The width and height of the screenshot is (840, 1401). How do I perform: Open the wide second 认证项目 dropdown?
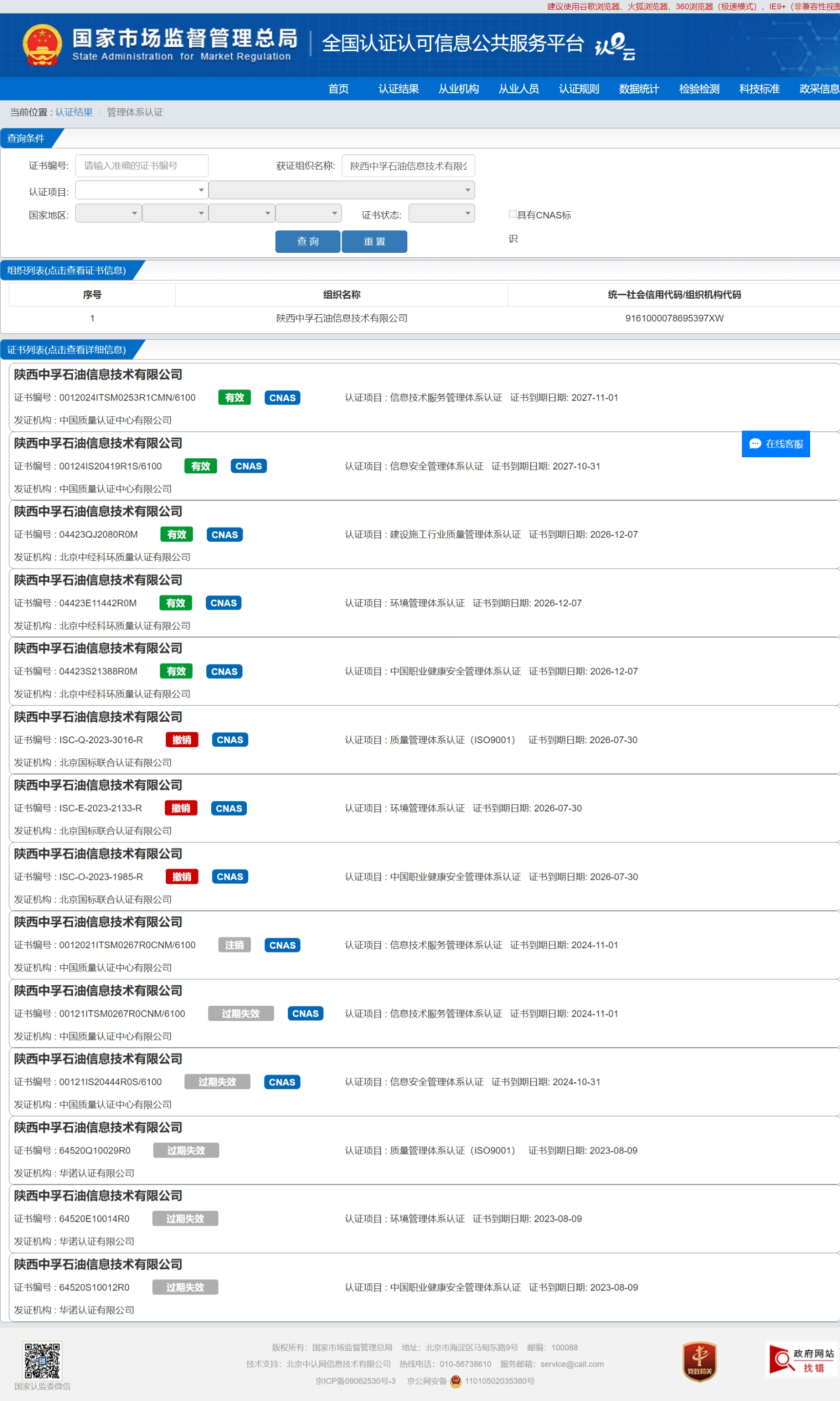[342, 190]
